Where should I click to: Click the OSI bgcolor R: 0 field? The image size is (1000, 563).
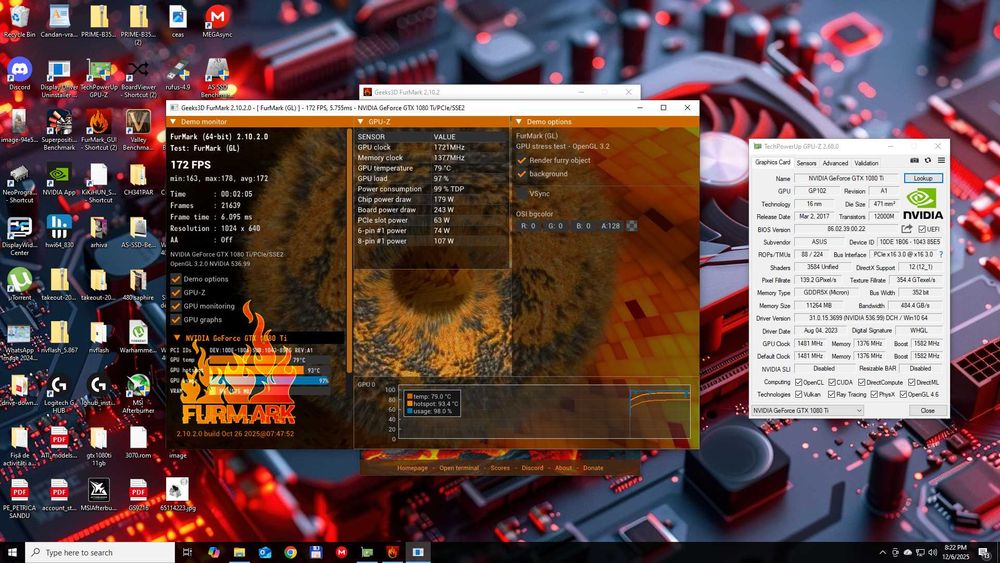[528, 226]
